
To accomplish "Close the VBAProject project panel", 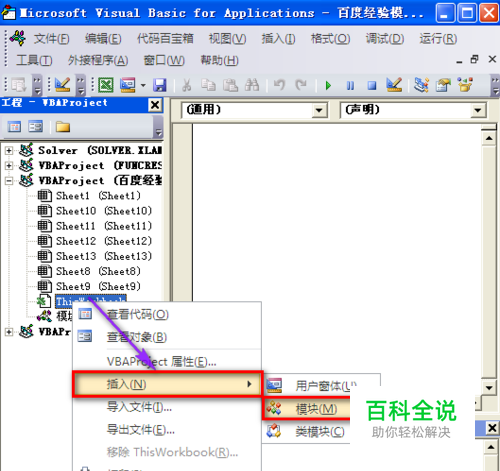I will [x=155, y=105].
